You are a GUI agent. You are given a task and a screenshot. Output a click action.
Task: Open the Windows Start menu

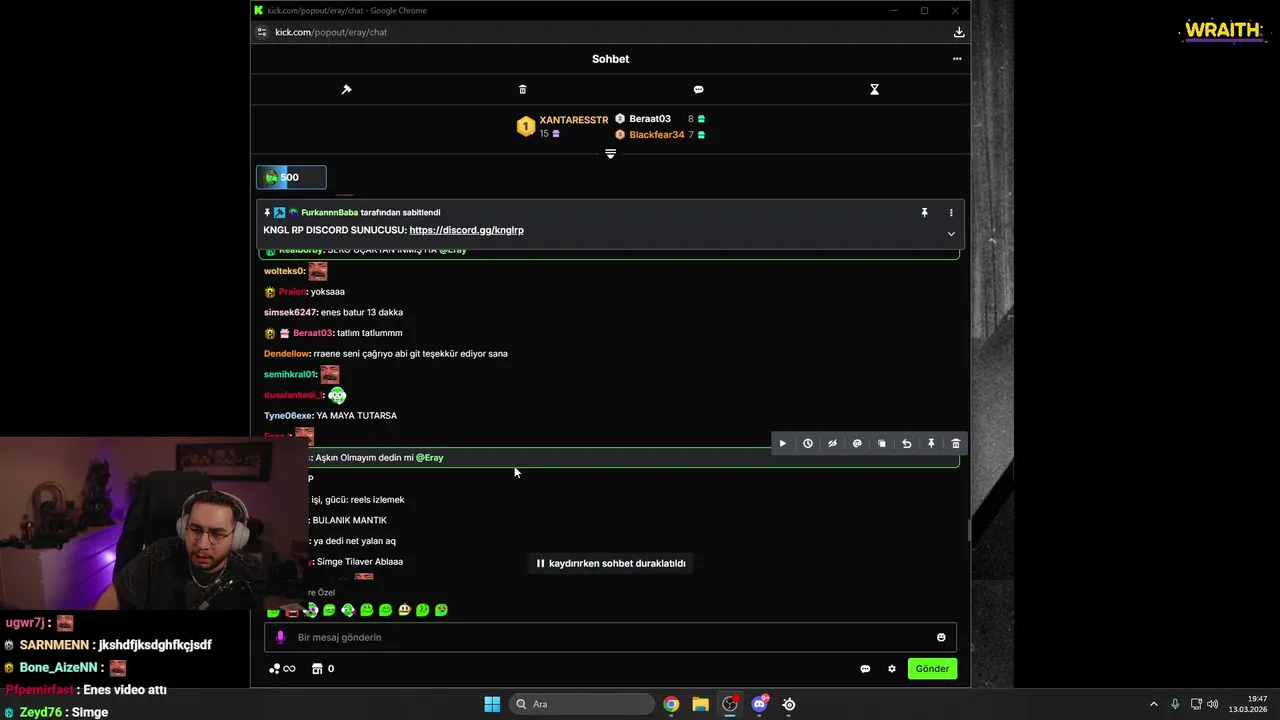tap(492, 704)
